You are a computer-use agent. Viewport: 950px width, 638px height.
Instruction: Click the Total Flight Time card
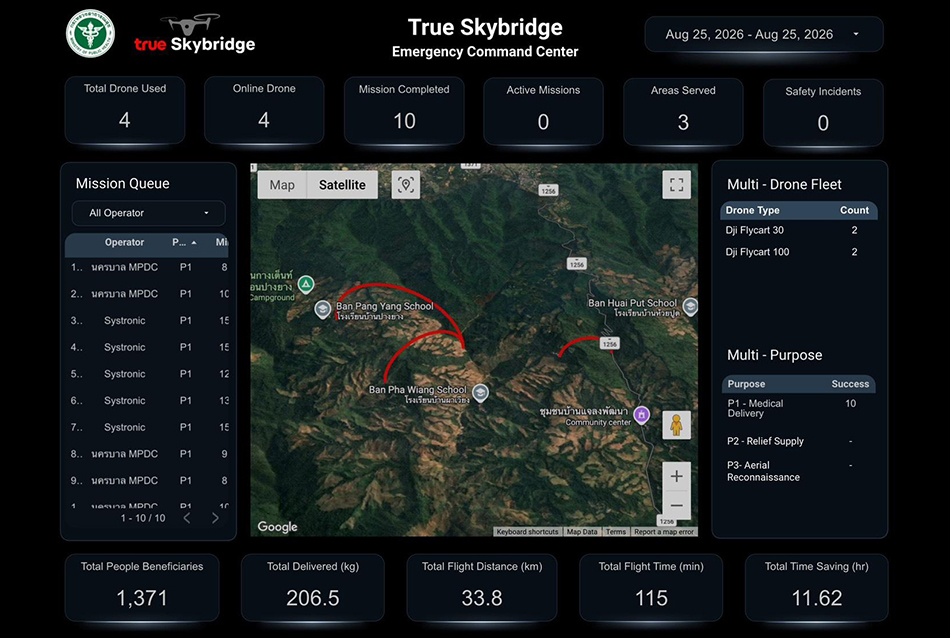pos(651,587)
